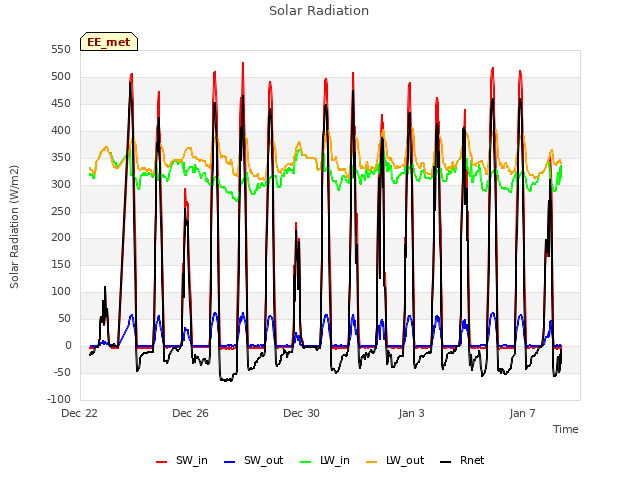Click the 500 y-axis tick label
640x480 pixels.
(x=61, y=77)
